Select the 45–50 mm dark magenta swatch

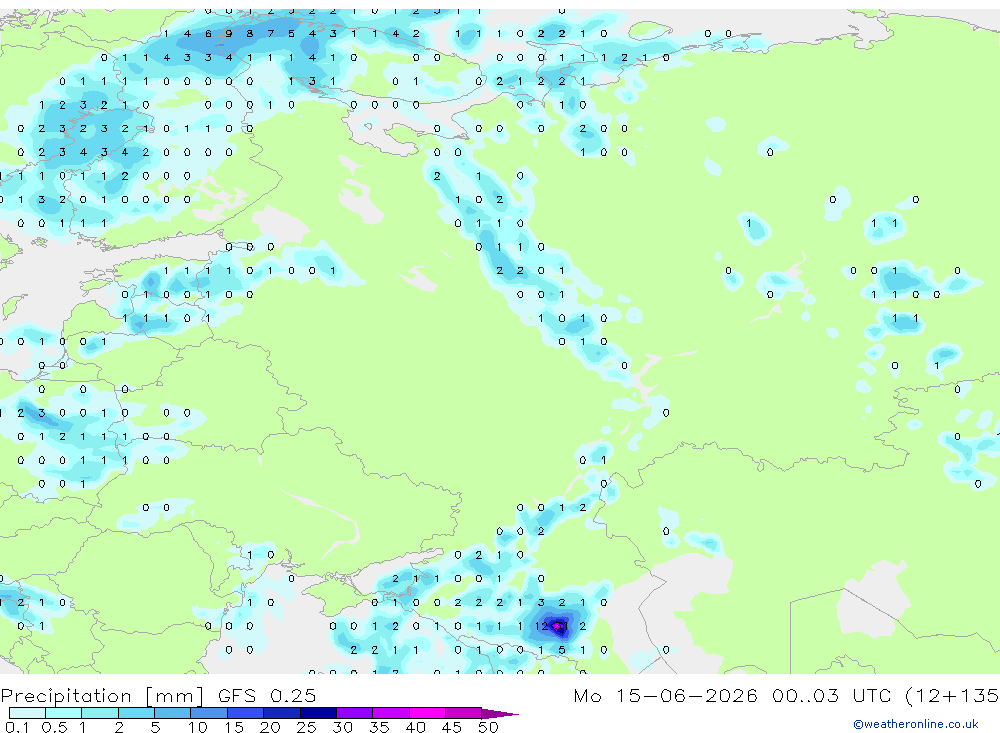[463, 713]
